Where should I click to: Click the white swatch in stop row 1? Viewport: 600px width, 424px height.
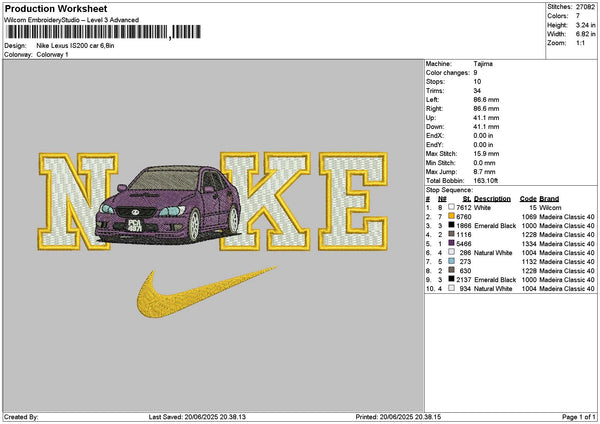[x=452, y=207]
